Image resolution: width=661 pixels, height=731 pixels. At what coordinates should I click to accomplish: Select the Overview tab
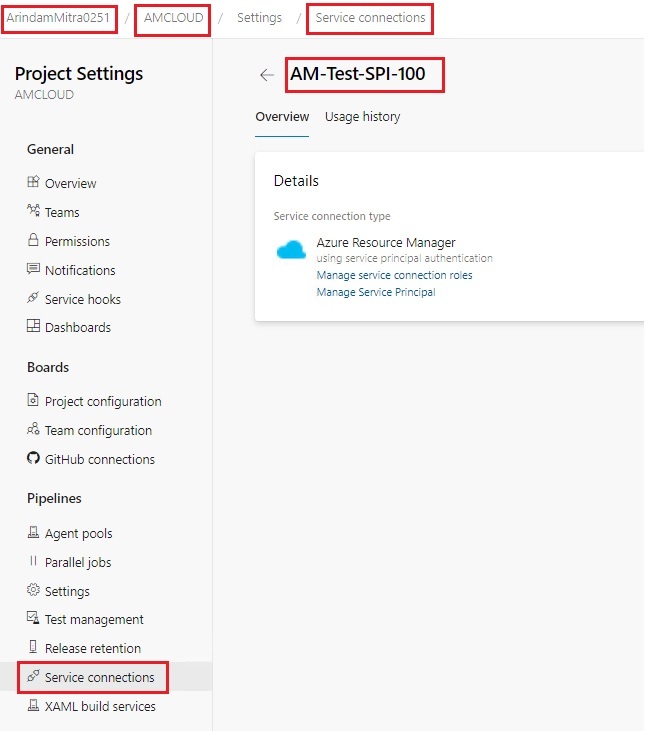282,117
